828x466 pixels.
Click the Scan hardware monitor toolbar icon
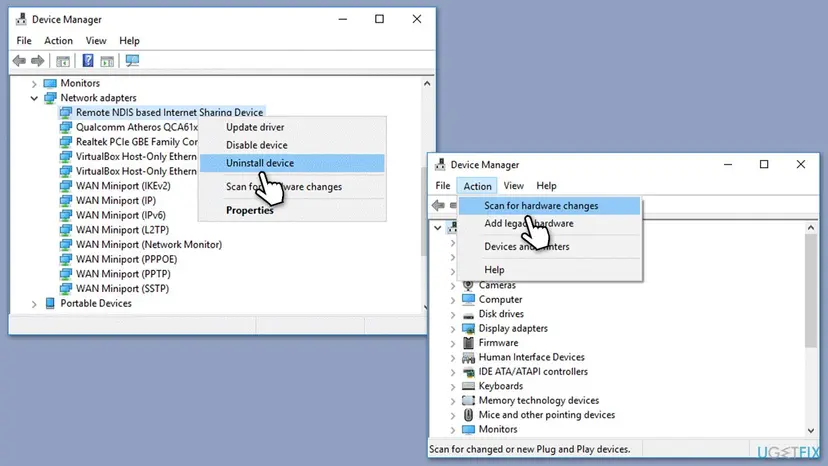coord(132,61)
